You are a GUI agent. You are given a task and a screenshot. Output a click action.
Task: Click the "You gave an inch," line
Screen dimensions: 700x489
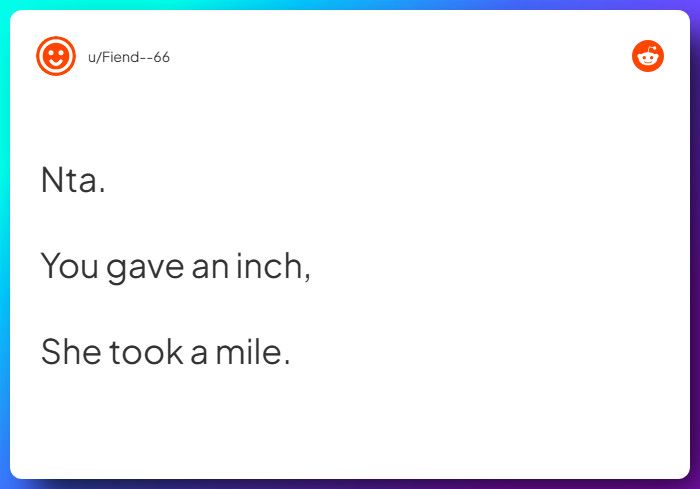pyautogui.click(x=176, y=266)
